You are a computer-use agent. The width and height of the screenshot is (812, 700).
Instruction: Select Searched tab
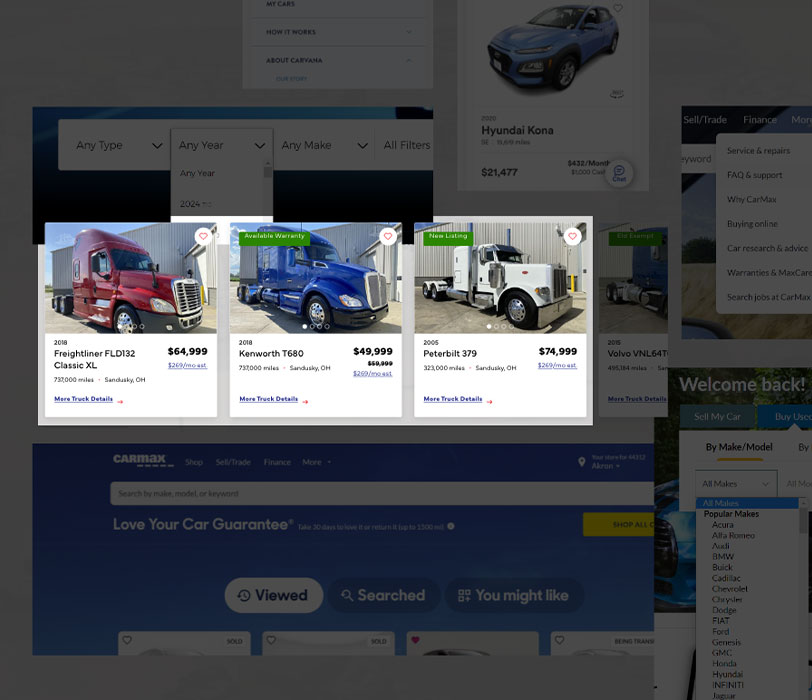[384, 595]
